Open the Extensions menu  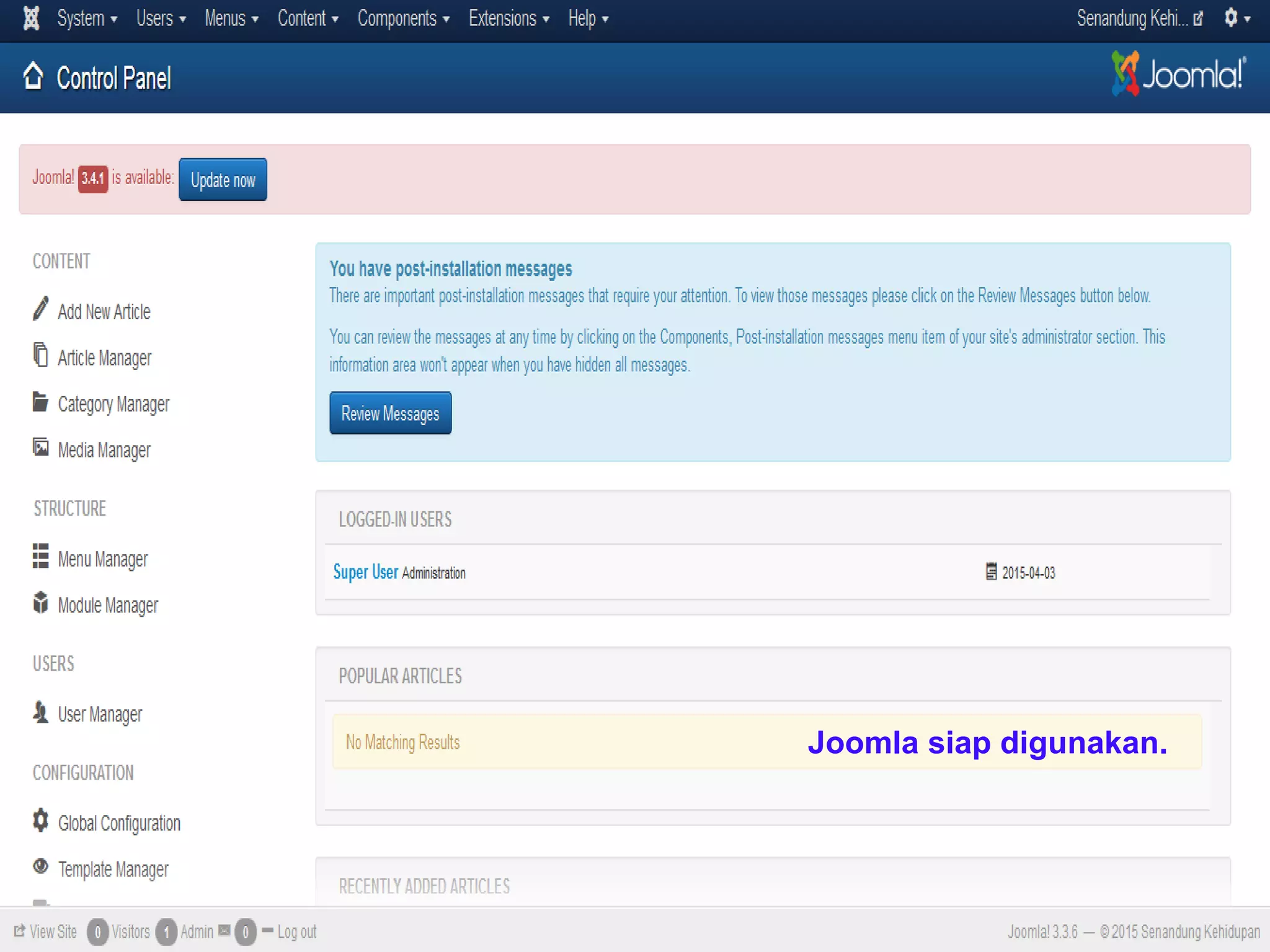tap(508, 19)
